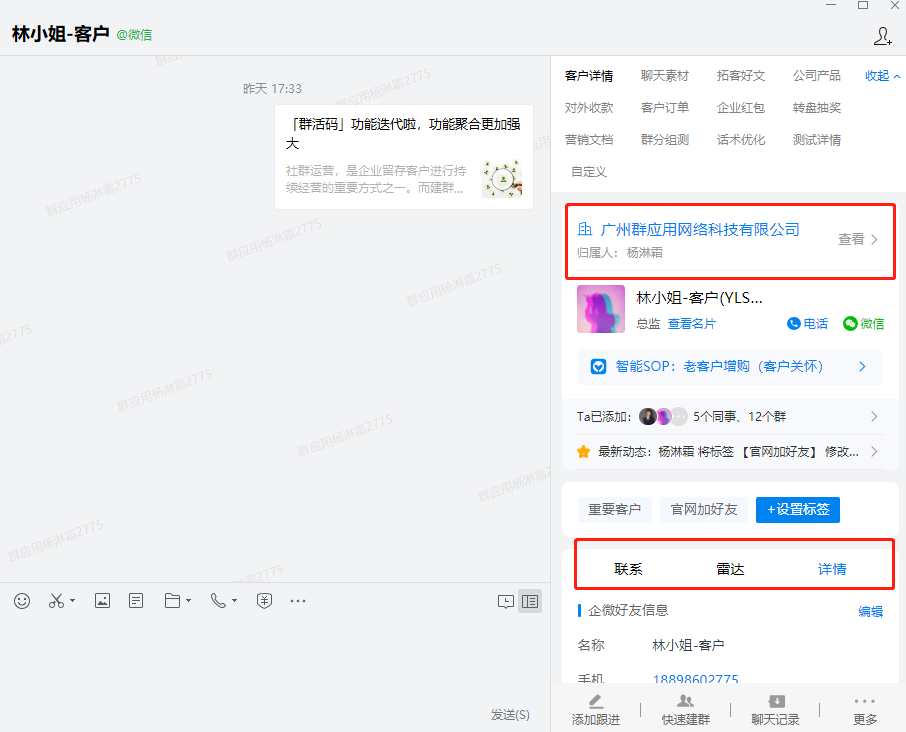This screenshot has height=732, width=906.
Task: Open the dropdown arrow next to the scissors
Action: tap(72, 602)
